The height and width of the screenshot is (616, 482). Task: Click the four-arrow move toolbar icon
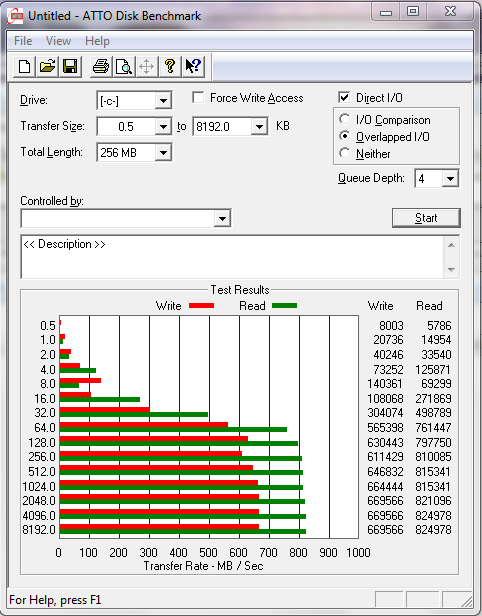point(147,66)
